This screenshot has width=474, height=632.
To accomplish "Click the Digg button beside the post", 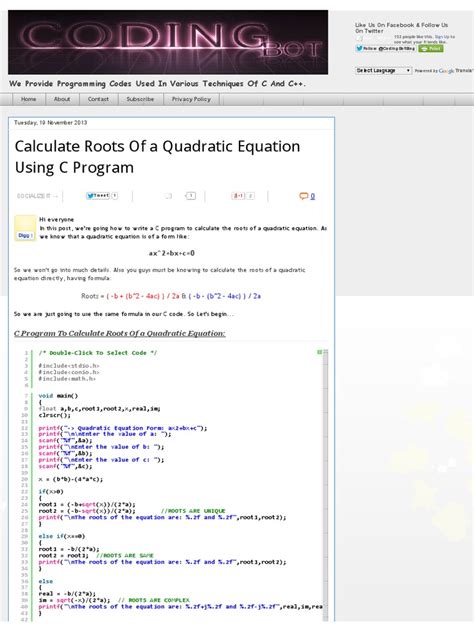I will click(25, 235).
